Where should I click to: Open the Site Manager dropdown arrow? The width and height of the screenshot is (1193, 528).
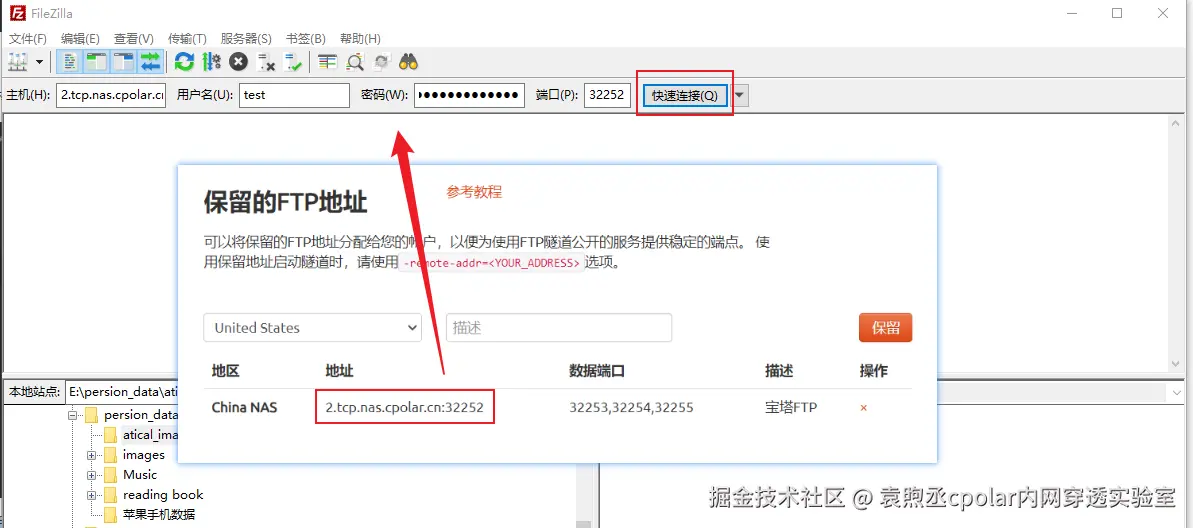(x=38, y=62)
